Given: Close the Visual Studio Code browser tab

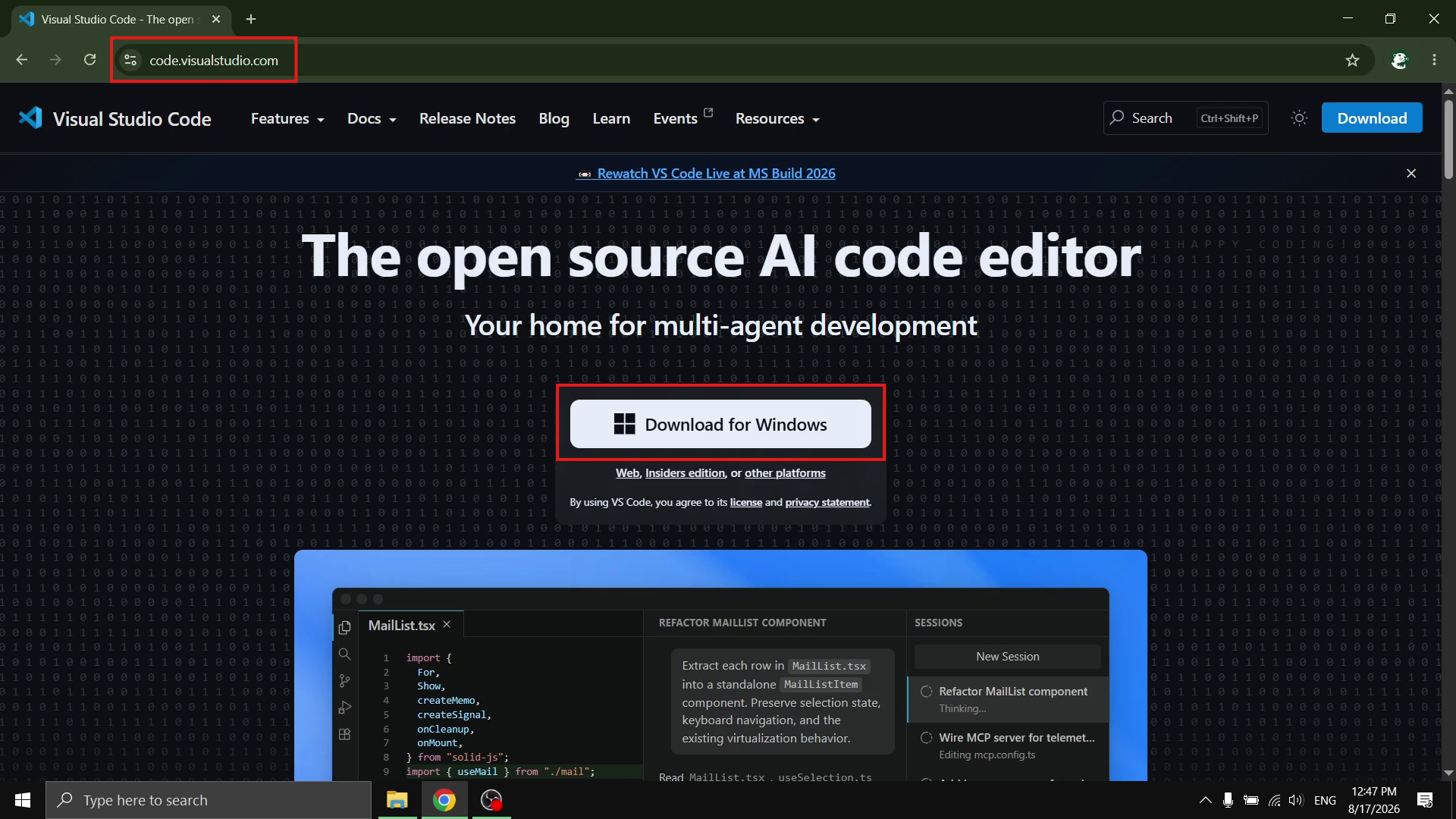Looking at the screenshot, I should point(216,19).
